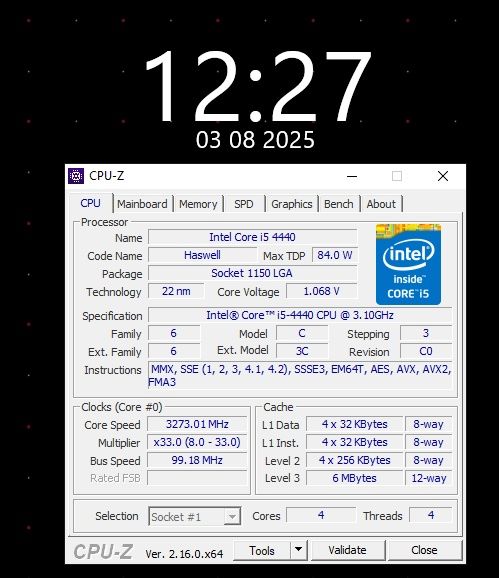
Task: Click the Ext. Model value 3C
Action: pos(302,351)
